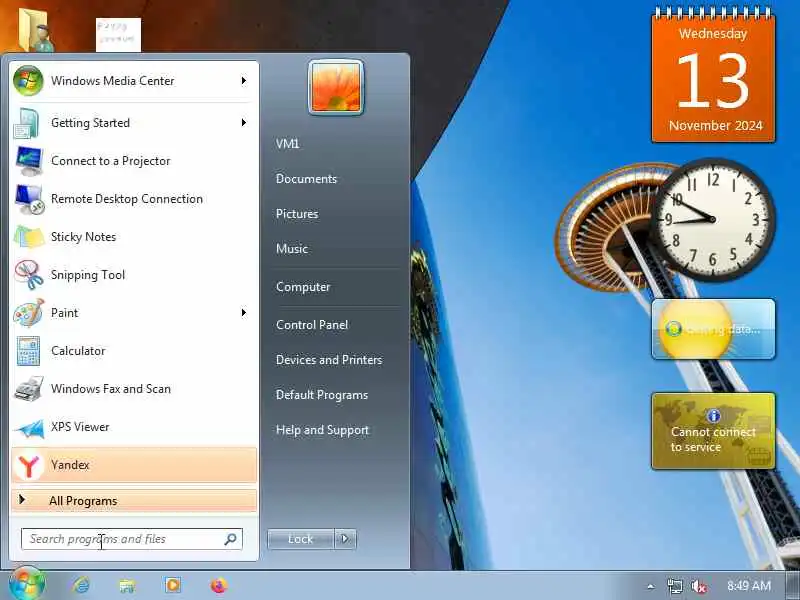The height and width of the screenshot is (600, 800).
Task: Click the calendar gadget showing 13
Action: pyautogui.click(x=713, y=74)
